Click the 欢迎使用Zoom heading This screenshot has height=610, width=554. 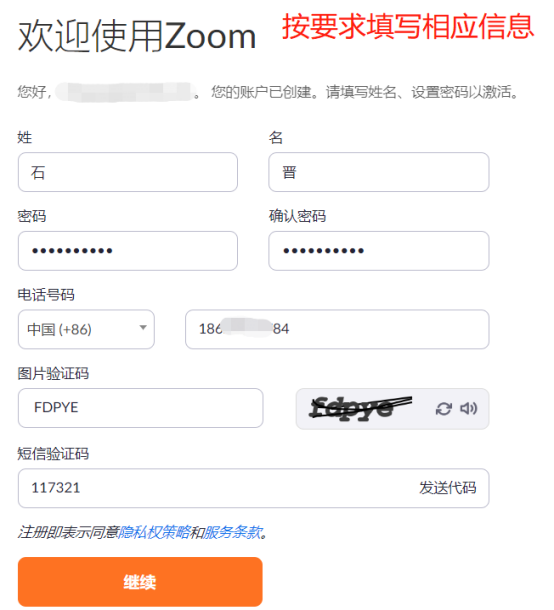(137, 36)
